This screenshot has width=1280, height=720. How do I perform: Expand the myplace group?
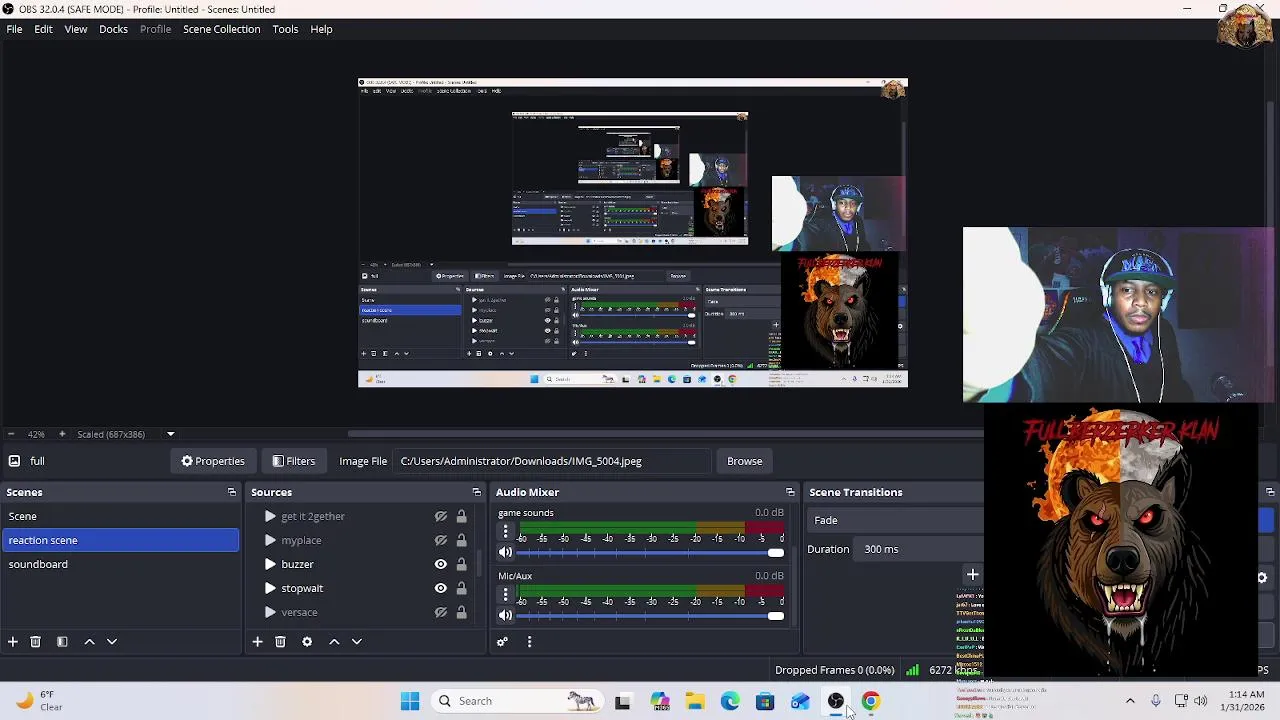click(270, 541)
